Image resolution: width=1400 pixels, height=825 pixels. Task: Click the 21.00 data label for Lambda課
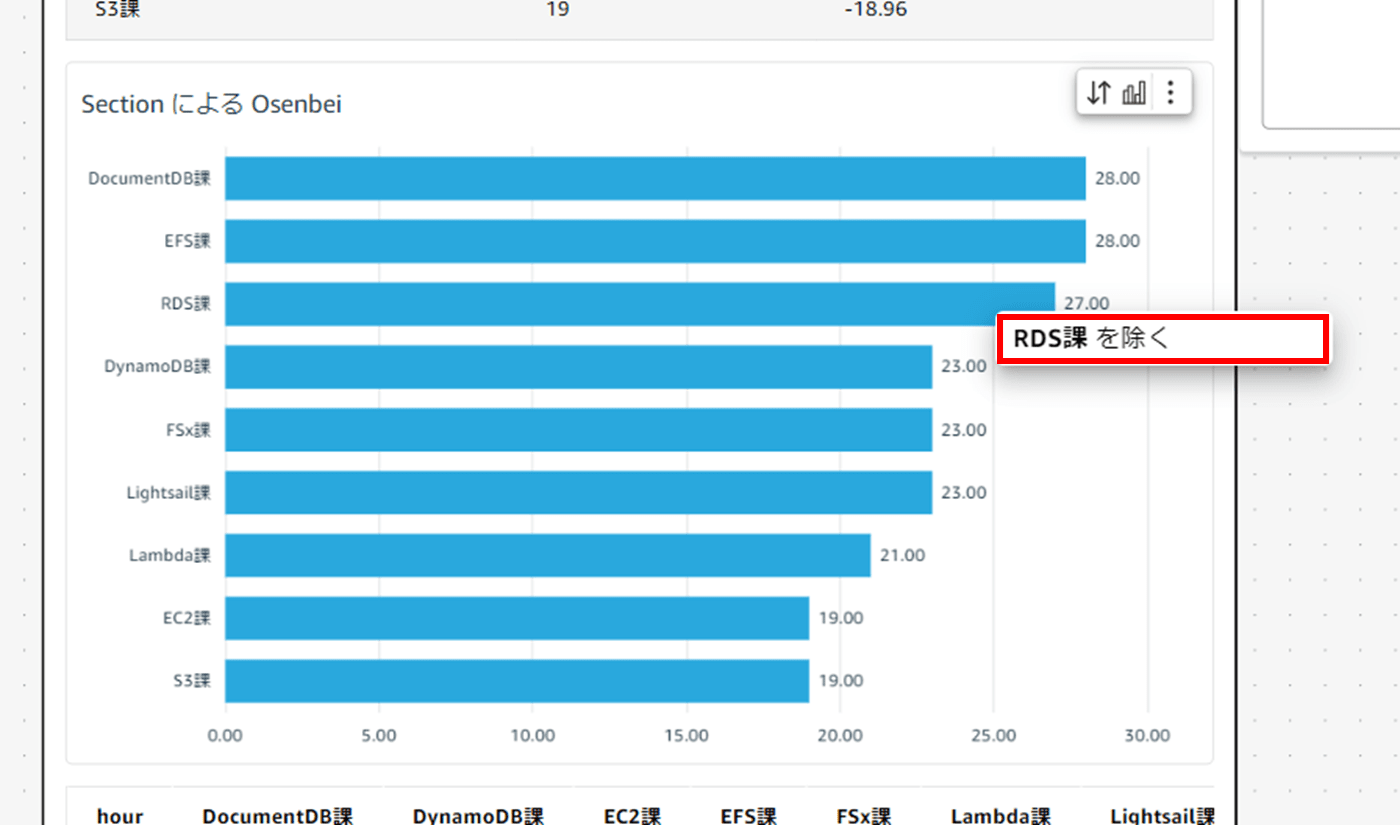pos(902,555)
